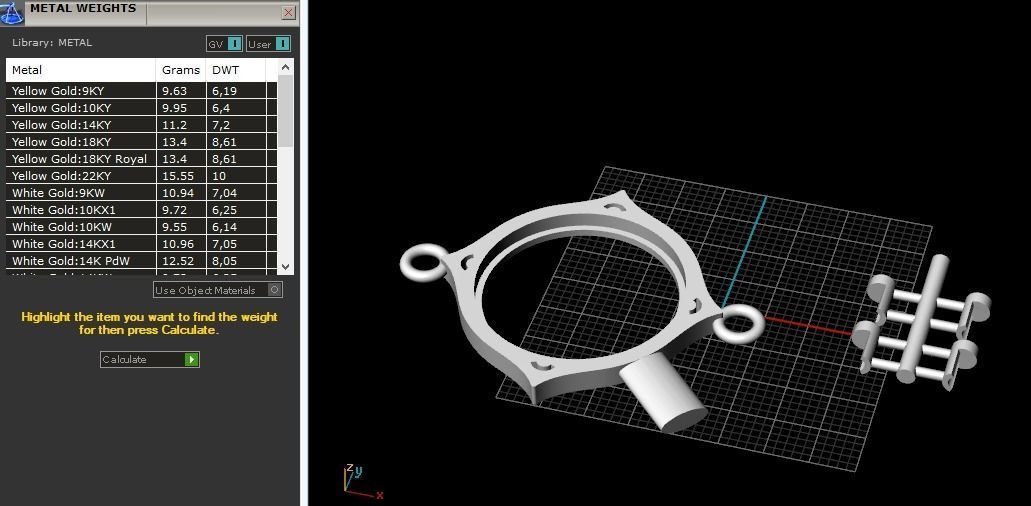Viewport: 1031px width, 506px height.
Task: Close the Metal Weights panel
Action: [288, 12]
